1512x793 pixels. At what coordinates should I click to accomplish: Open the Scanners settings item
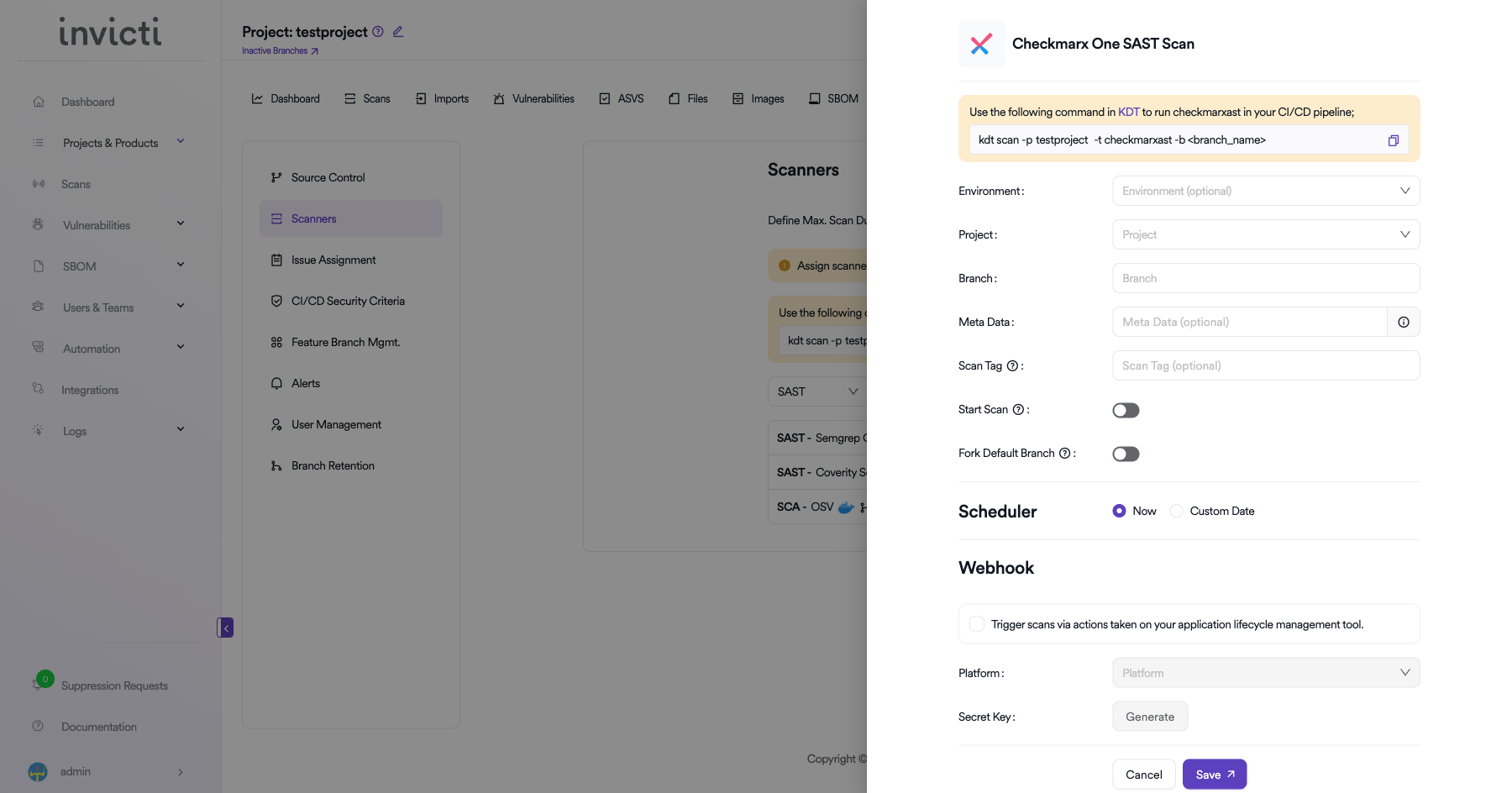coord(351,218)
